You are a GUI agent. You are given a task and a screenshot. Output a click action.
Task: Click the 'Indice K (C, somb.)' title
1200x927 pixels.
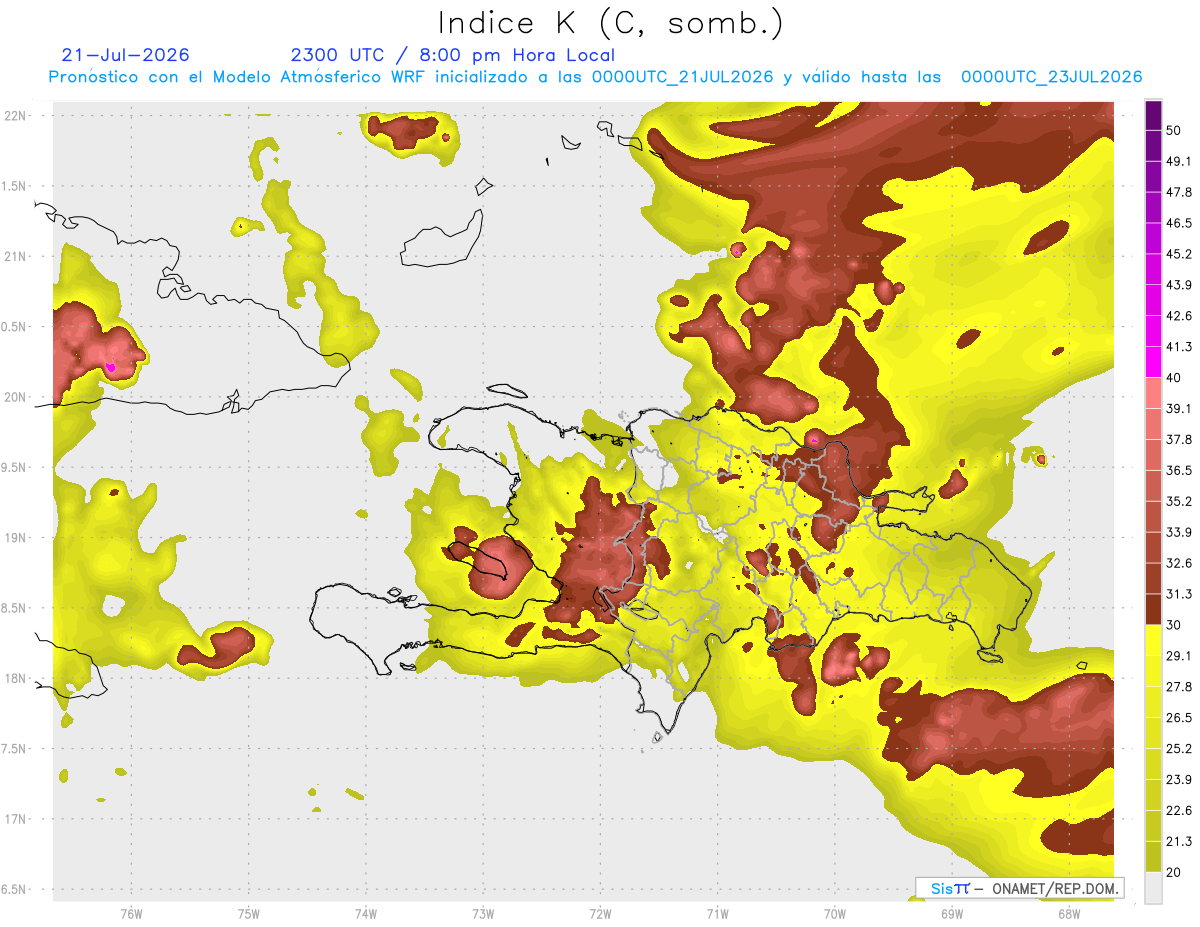click(610, 24)
